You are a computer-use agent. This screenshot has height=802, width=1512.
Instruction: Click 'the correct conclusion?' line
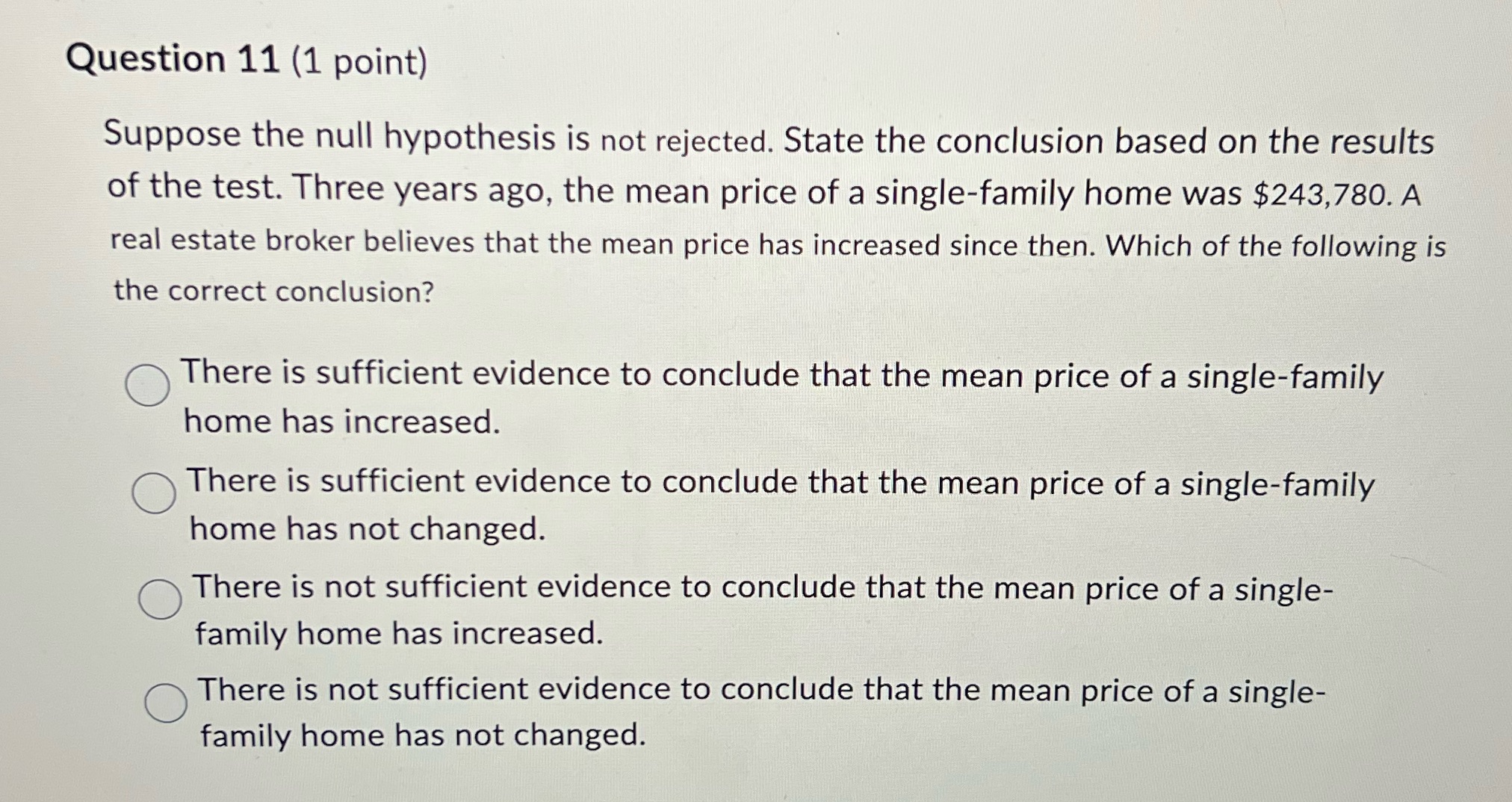click(273, 291)
